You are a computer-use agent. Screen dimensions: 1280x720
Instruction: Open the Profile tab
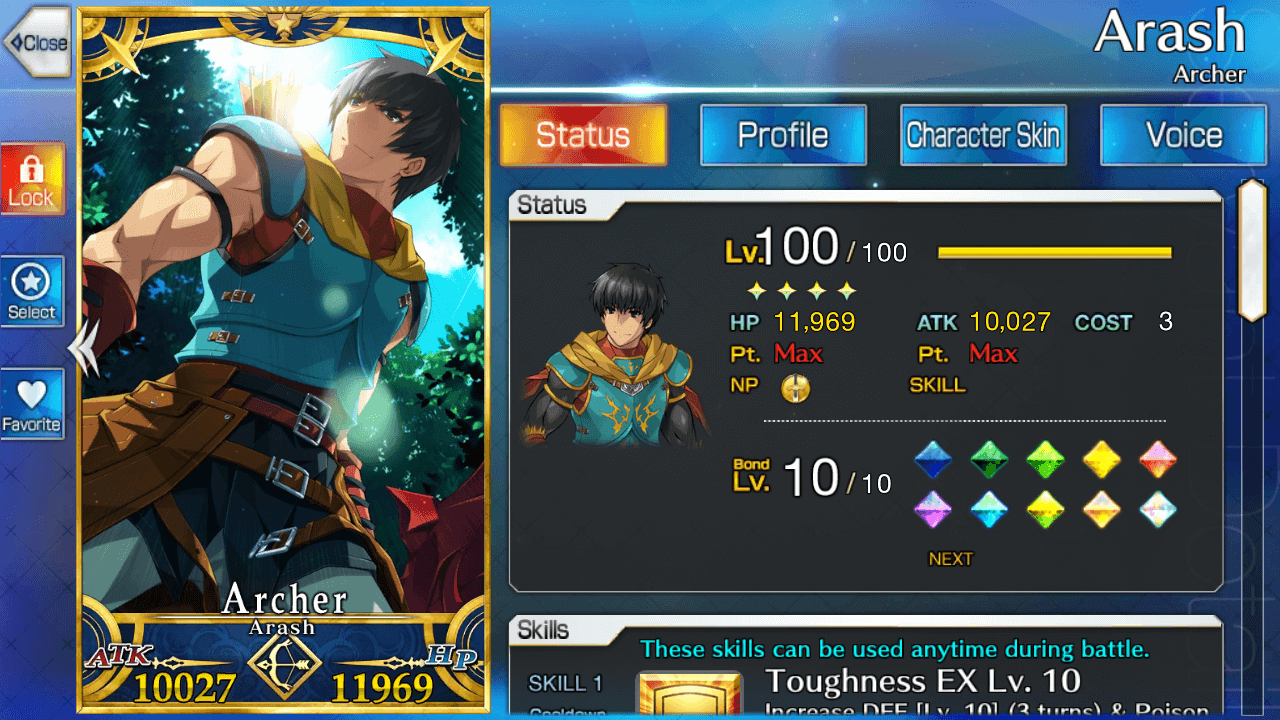tap(783, 135)
